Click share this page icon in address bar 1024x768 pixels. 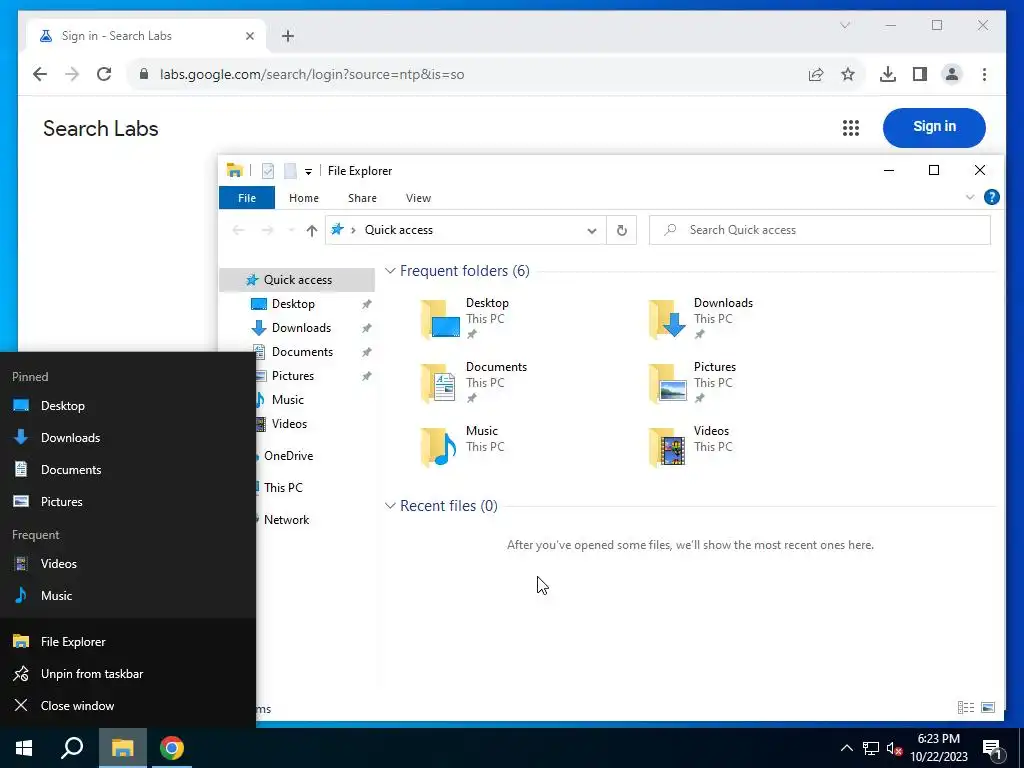(x=816, y=74)
